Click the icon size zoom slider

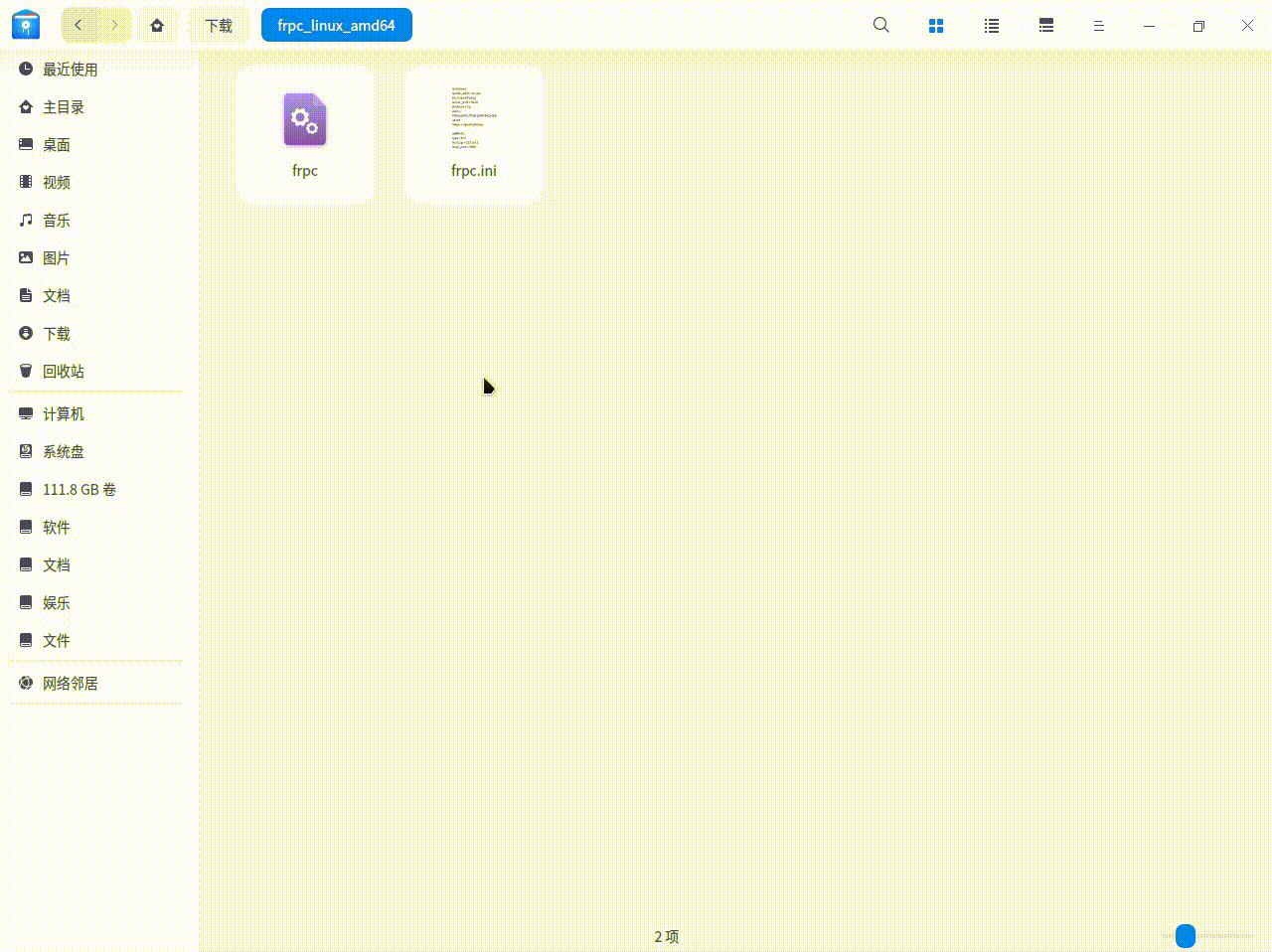(1185, 935)
